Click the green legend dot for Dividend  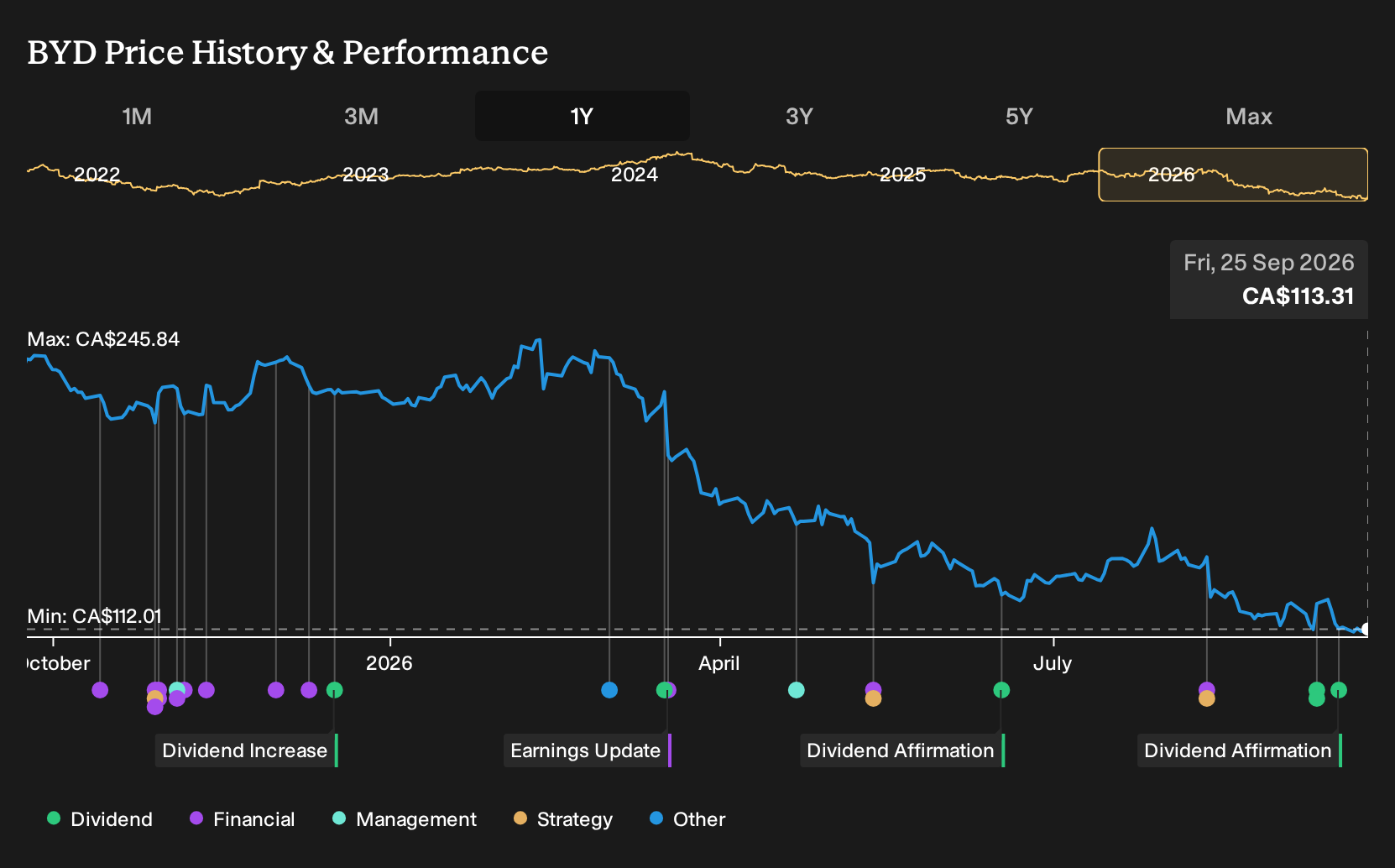[54, 818]
